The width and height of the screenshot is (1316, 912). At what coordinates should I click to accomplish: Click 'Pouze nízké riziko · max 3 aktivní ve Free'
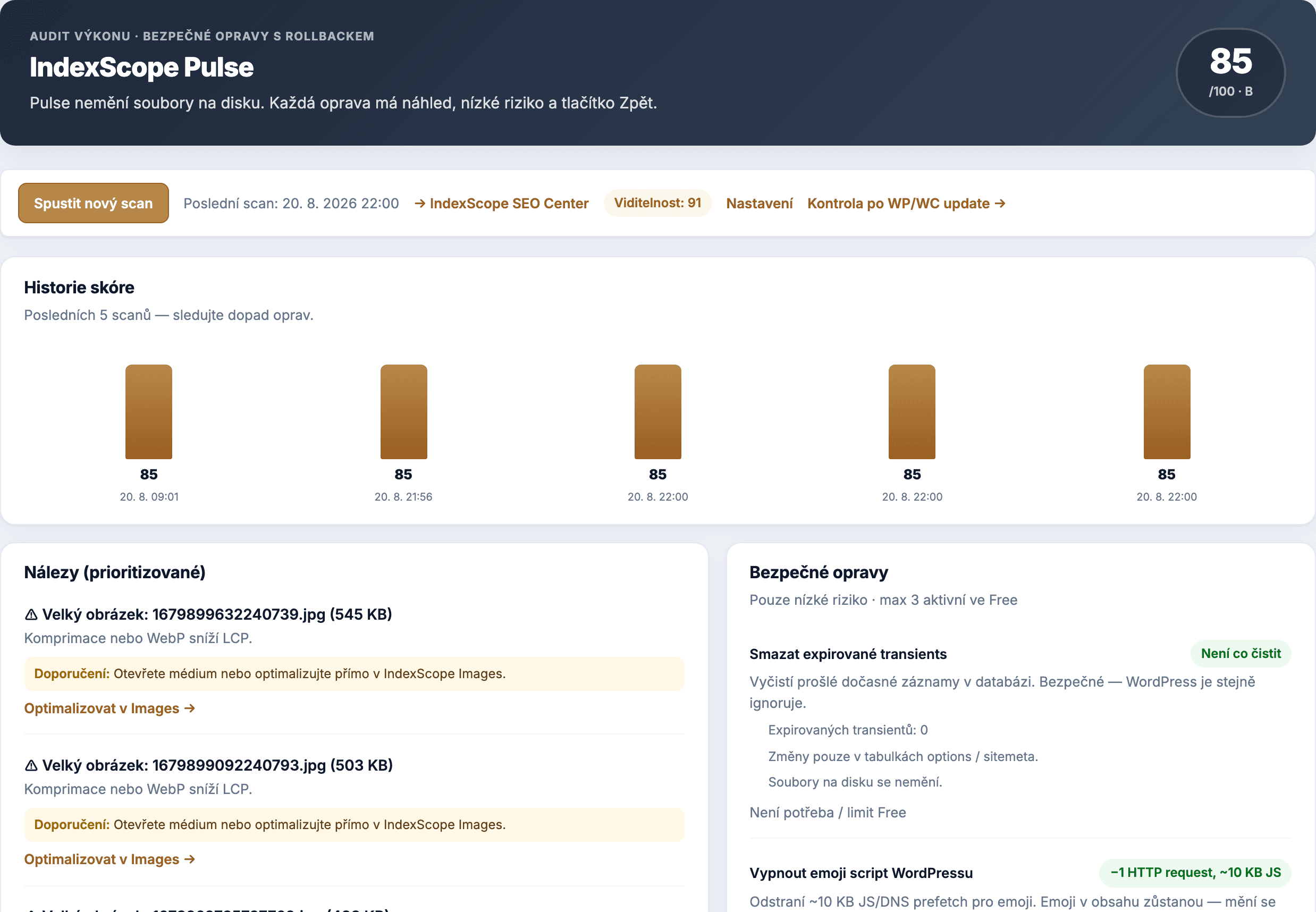(883, 600)
